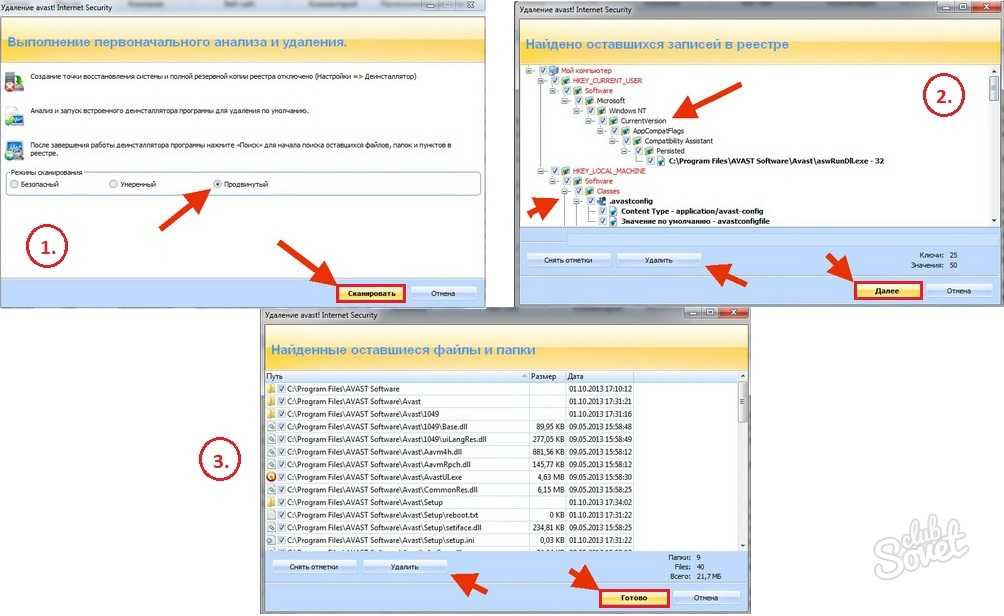Click the restore point disabled icon

(13, 79)
